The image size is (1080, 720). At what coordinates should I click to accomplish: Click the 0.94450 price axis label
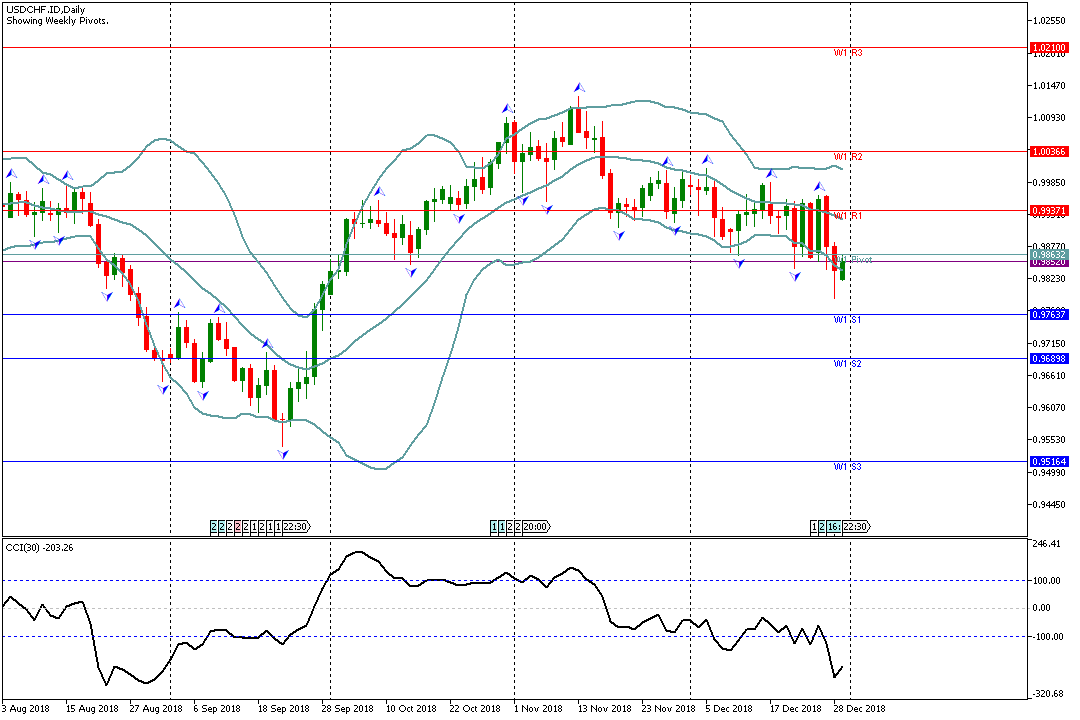pyautogui.click(x=1049, y=504)
